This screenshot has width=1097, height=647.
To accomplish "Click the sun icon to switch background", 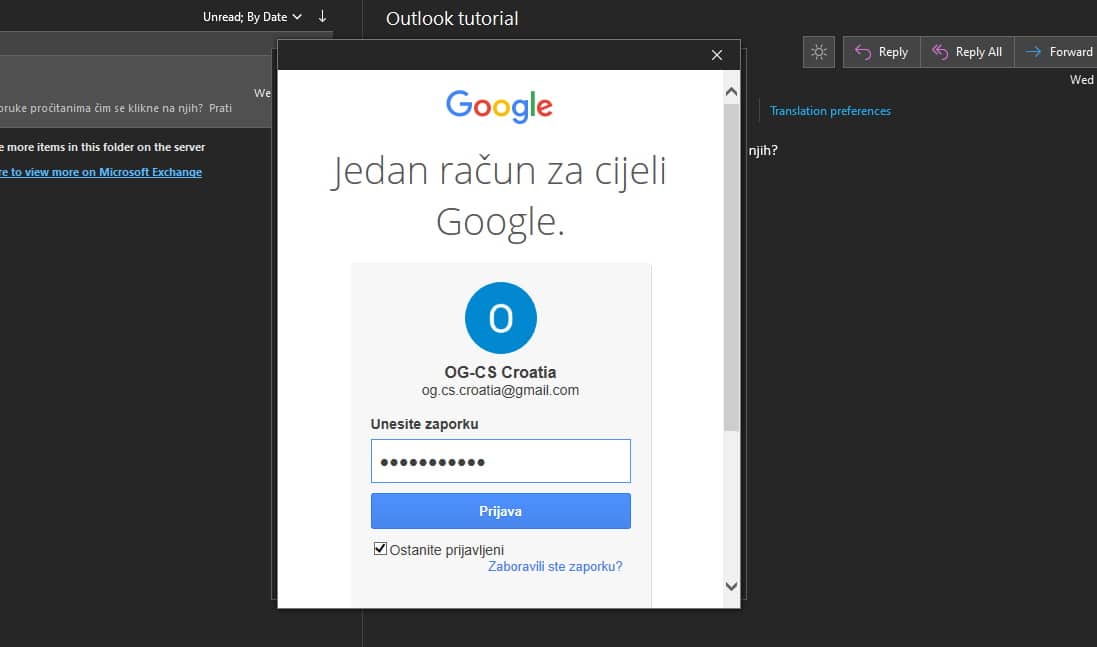I will pyautogui.click(x=818, y=52).
